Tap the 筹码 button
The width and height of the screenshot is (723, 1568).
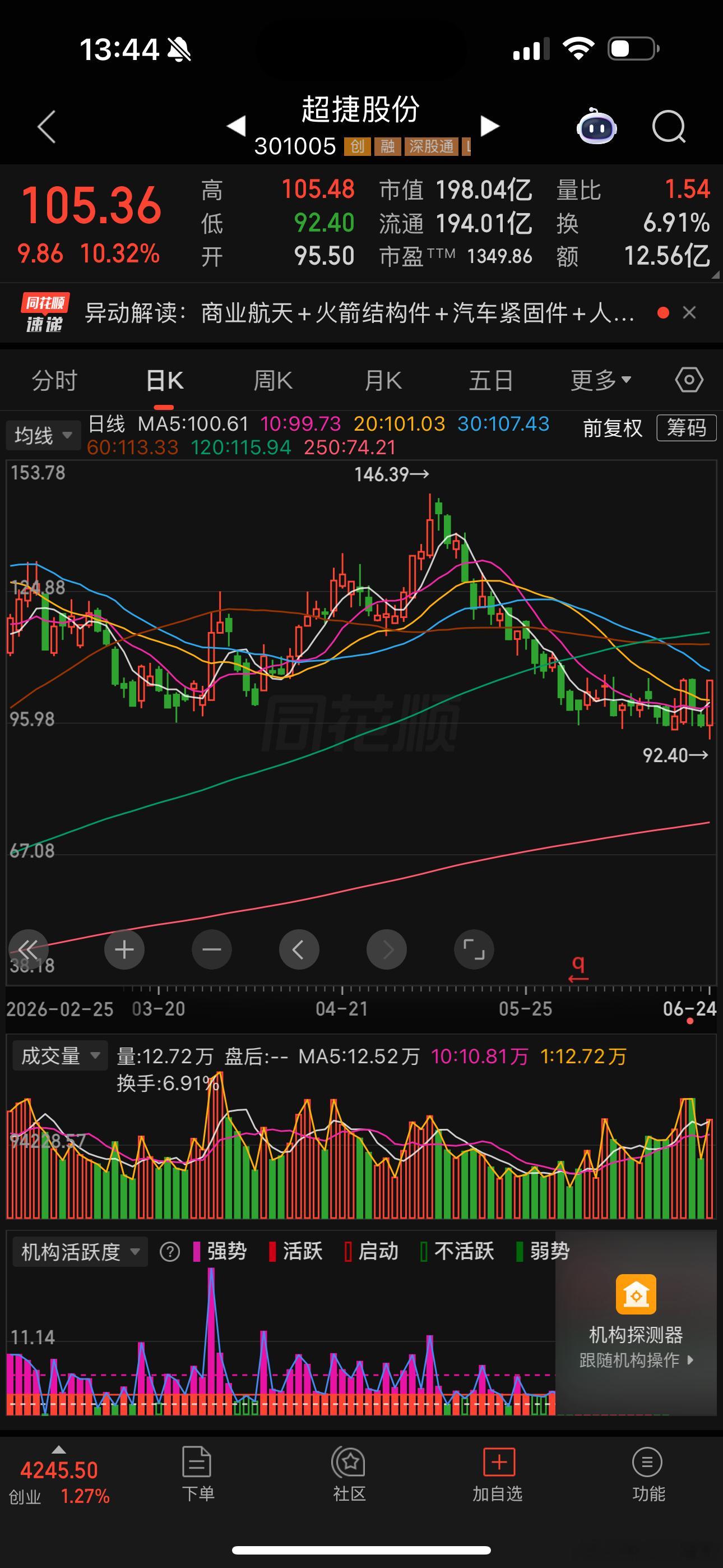click(x=687, y=428)
